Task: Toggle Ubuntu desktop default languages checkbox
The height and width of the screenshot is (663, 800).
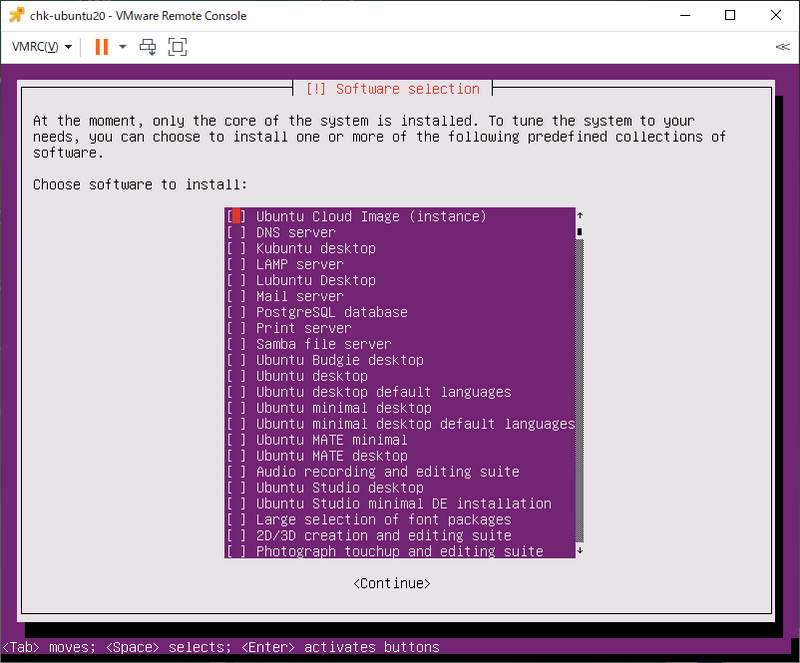Action: click(236, 392)
